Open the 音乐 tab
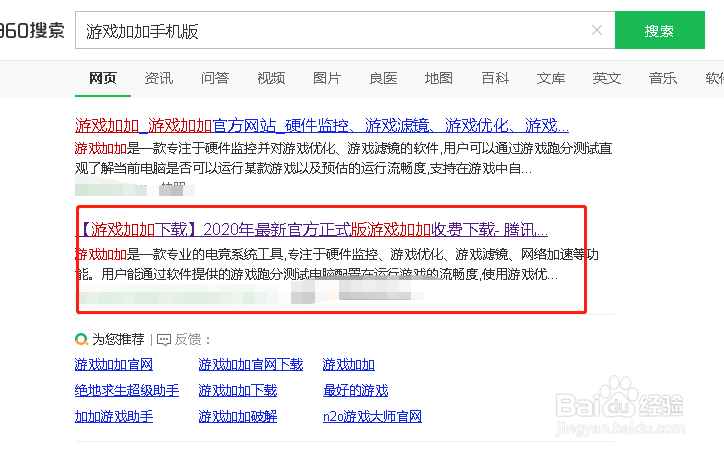 tap(663, 78)
